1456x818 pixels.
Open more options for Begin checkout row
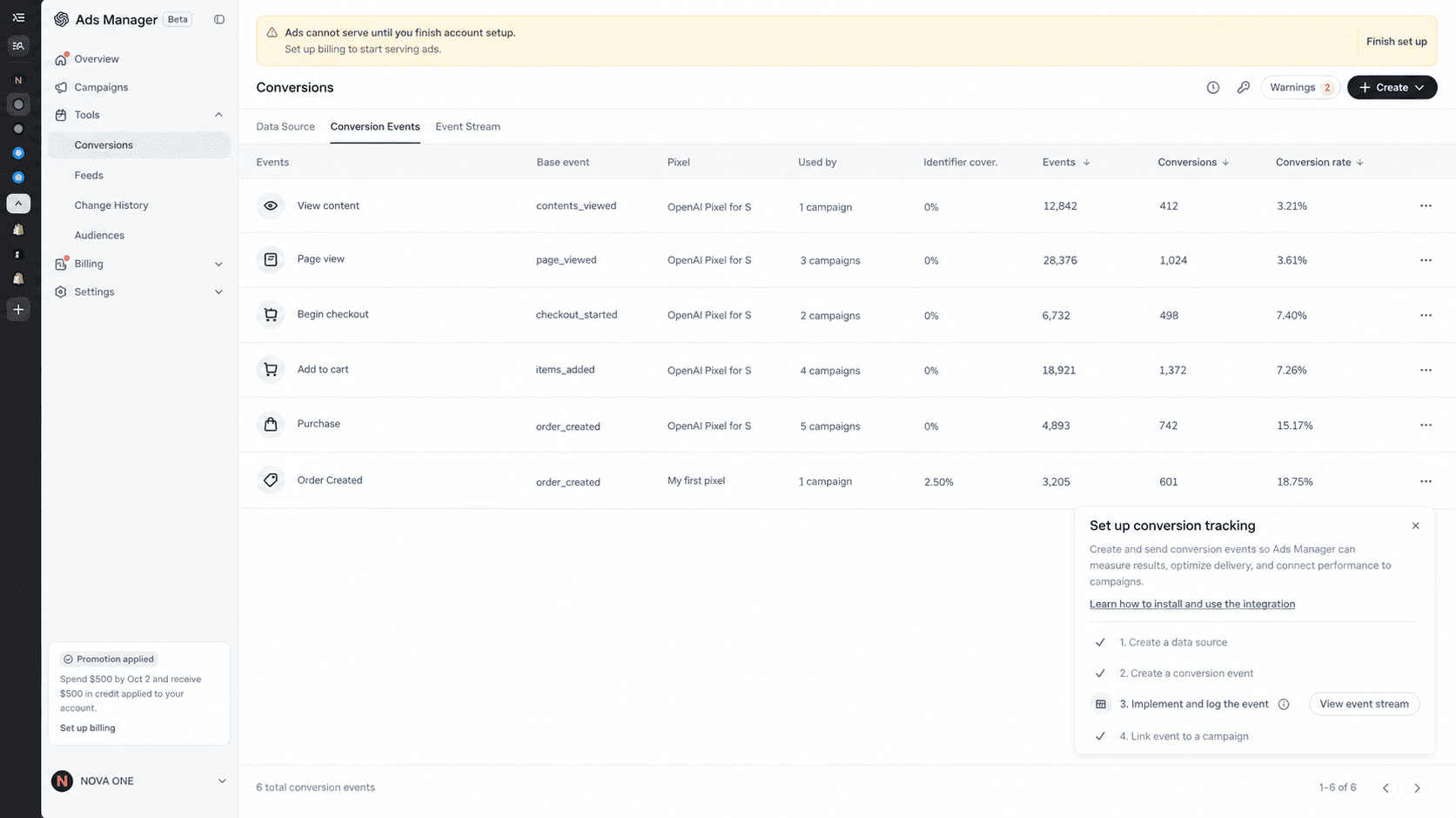[1426, 315]
